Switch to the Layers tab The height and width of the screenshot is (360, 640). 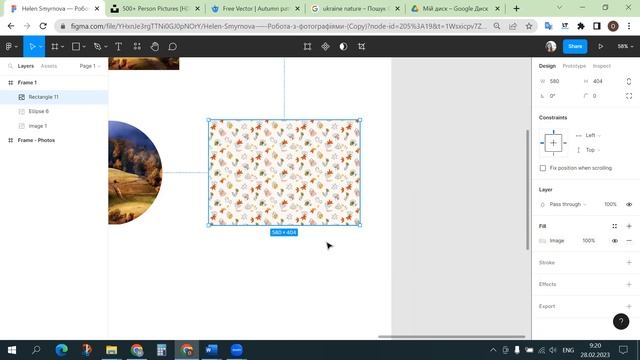26,66
